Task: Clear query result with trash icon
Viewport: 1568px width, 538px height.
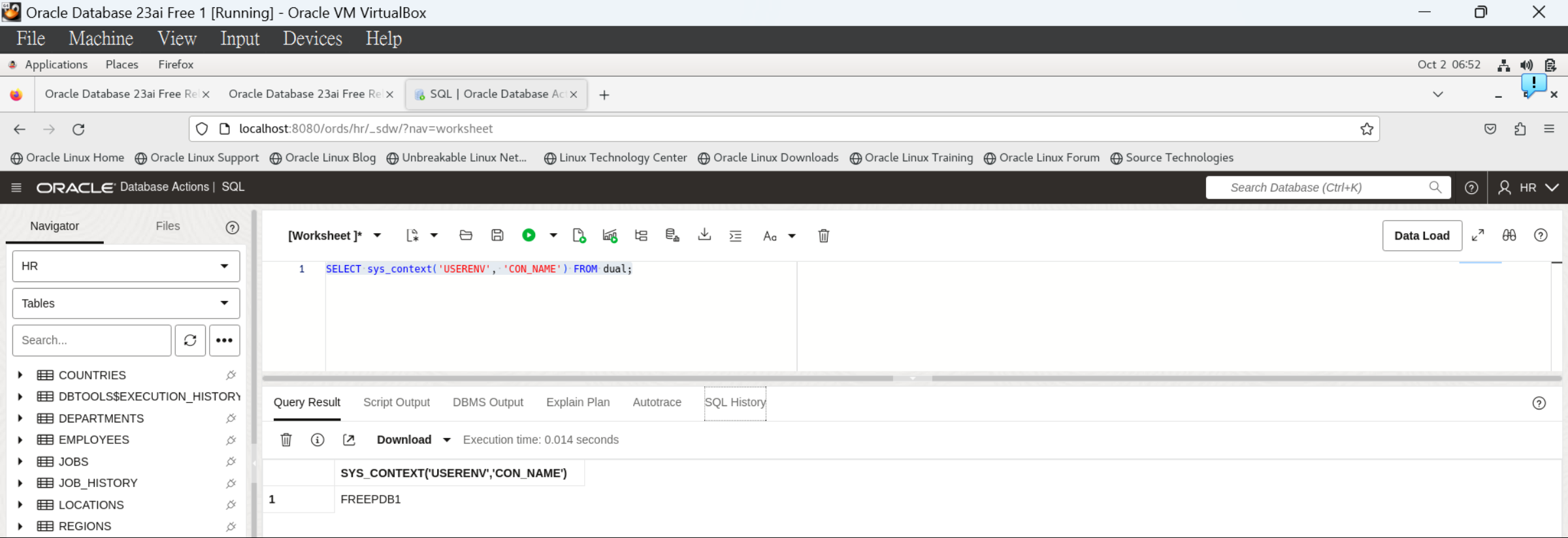Action: [x=286, y=439]
